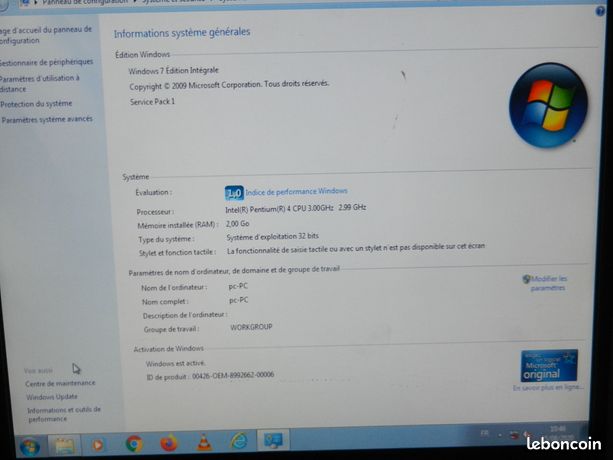Select Protection du système
The height and width of the screenshot is (460, 613).
tap(36, 104)
